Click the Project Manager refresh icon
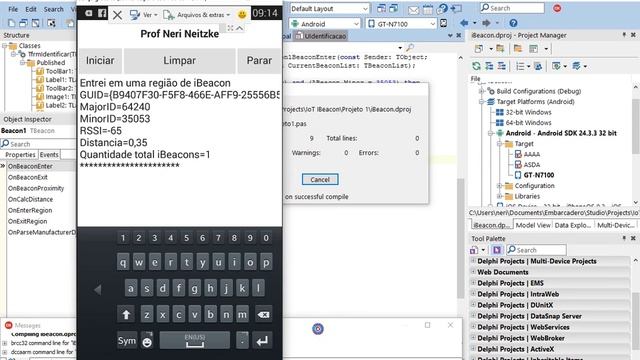The height and width of the screenshot is (360, 640). [476, 66]
